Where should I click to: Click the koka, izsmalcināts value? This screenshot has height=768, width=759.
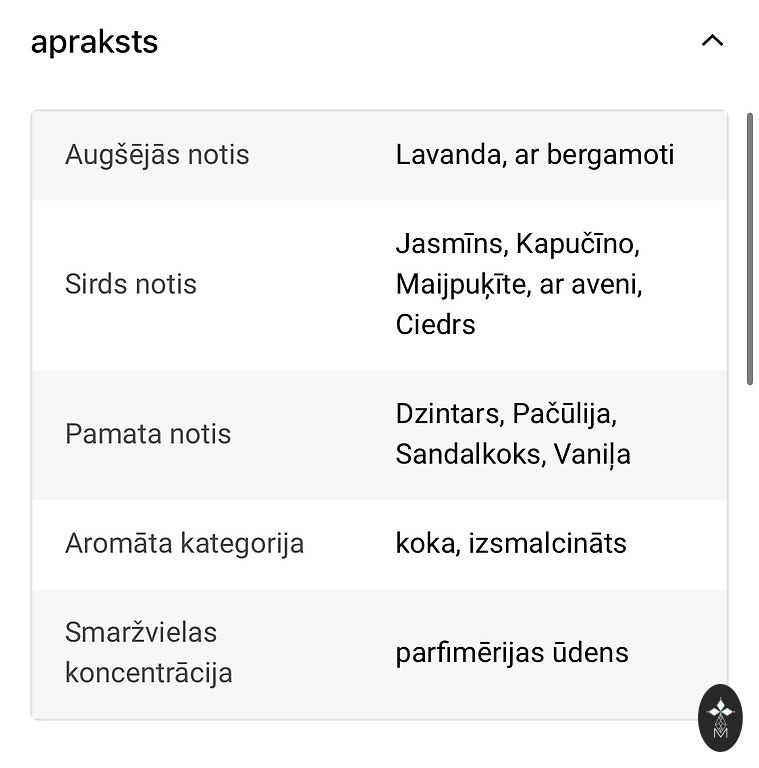(511, 543)
